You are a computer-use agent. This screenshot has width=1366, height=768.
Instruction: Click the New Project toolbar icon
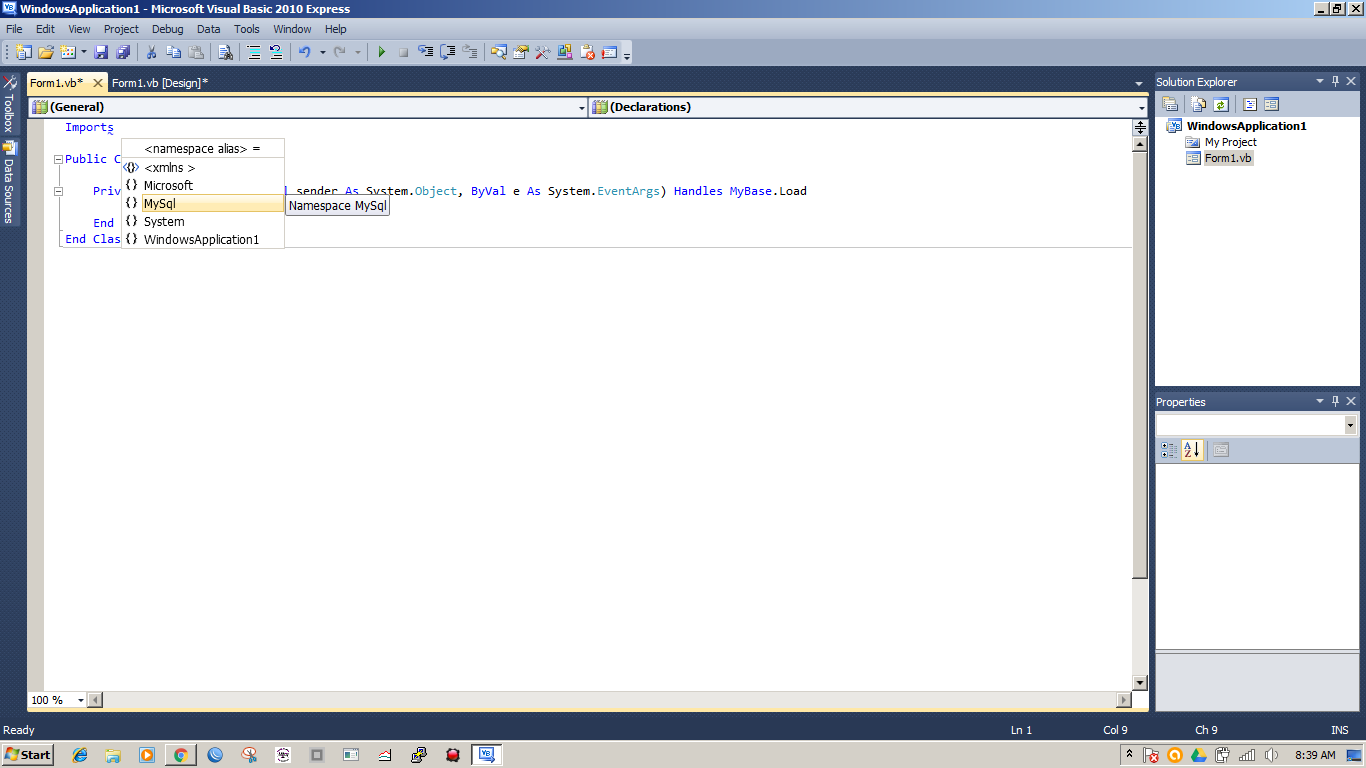click(x=22, y=52)
